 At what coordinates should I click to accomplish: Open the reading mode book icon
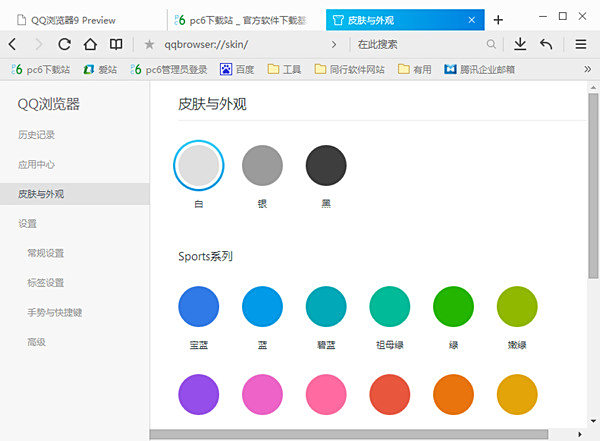tap(116, 44)
